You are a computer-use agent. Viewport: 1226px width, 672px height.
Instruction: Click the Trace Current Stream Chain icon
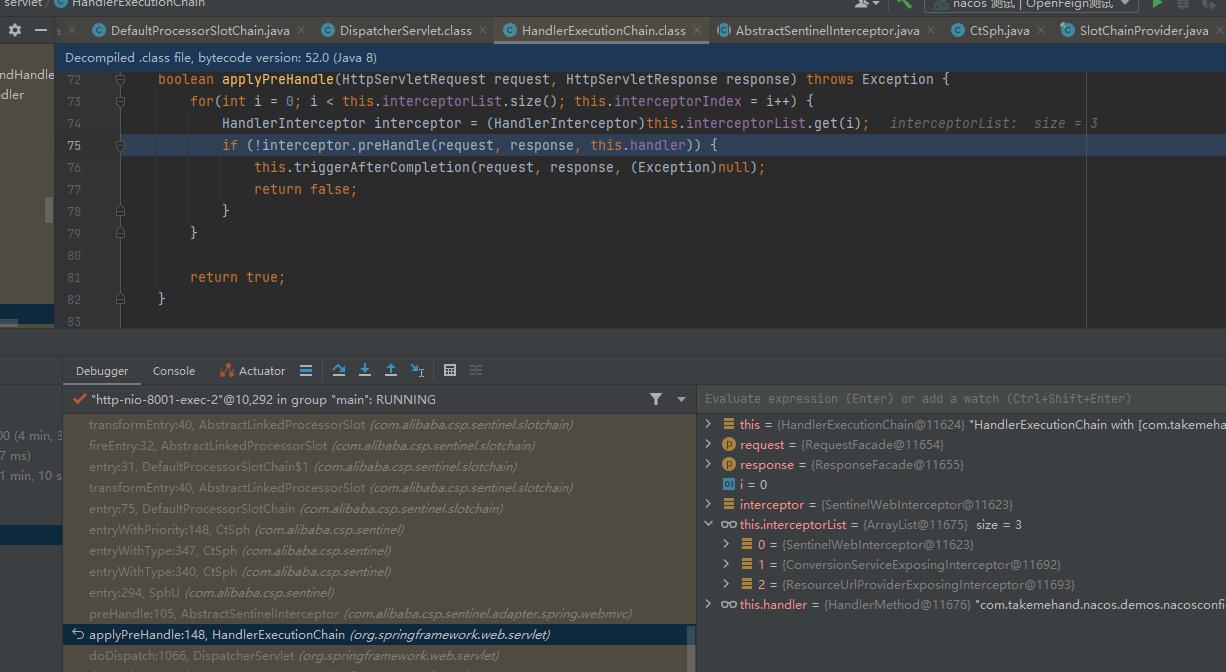(476, 370)
